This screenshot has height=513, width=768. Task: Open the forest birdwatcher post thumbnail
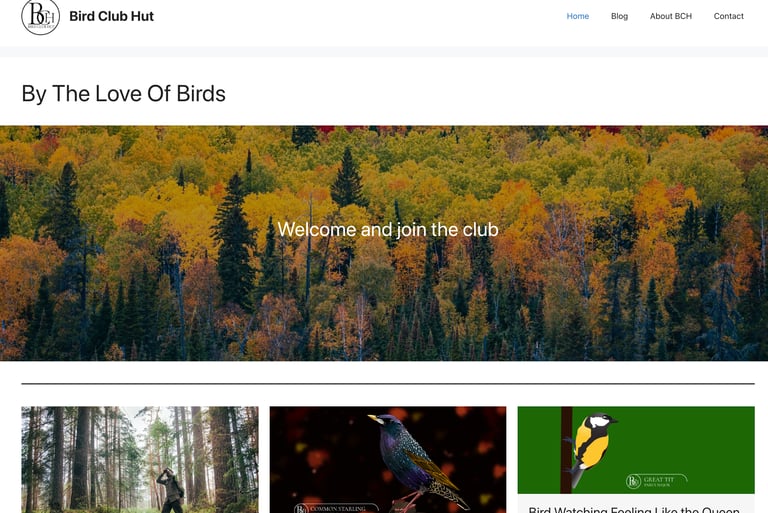[x=140, y=460]
